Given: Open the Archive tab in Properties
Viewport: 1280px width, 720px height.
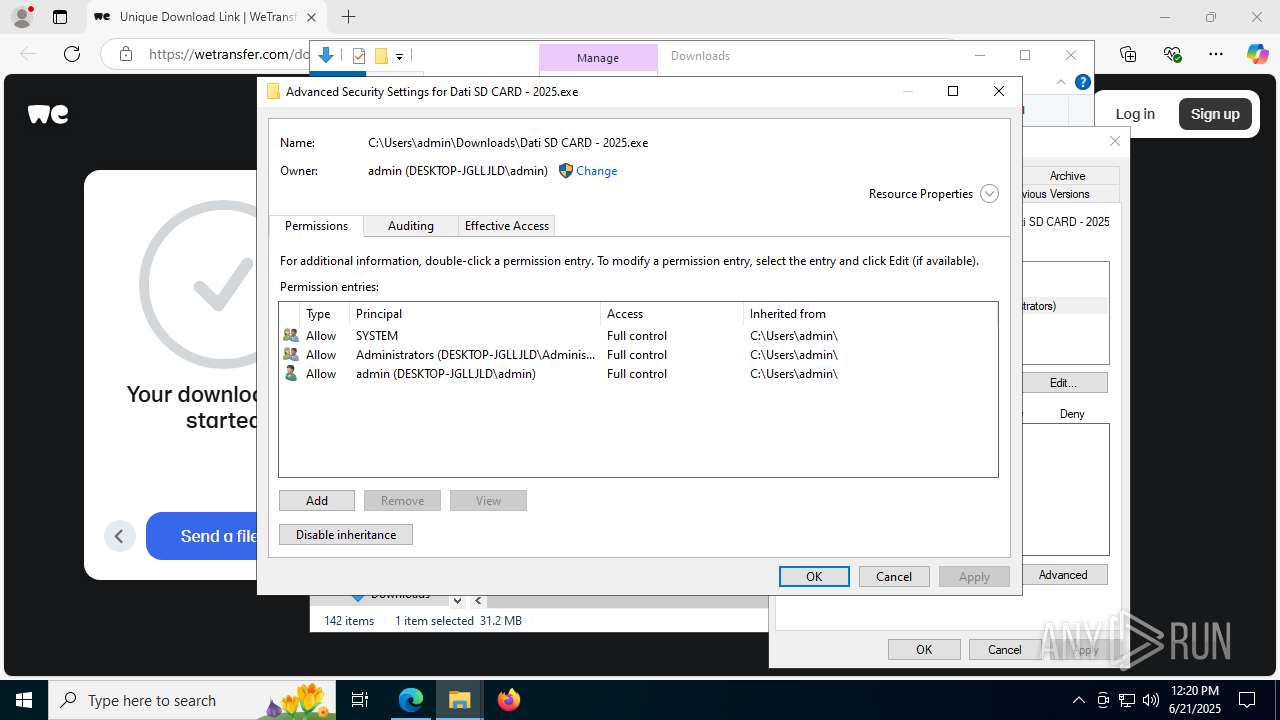Looking at the screenshot, I should (x=1068, y=176).
